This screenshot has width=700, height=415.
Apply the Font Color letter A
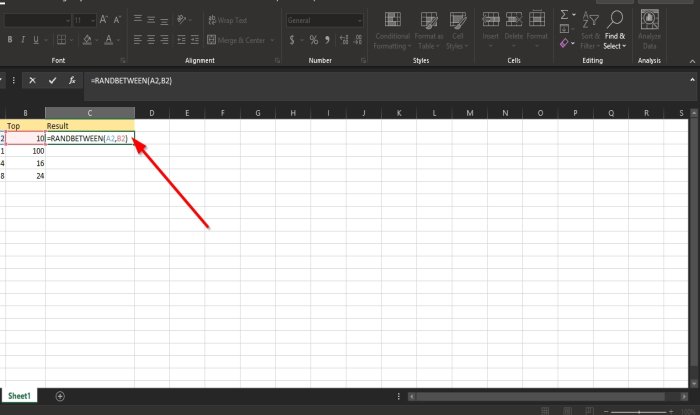[108, 40]
